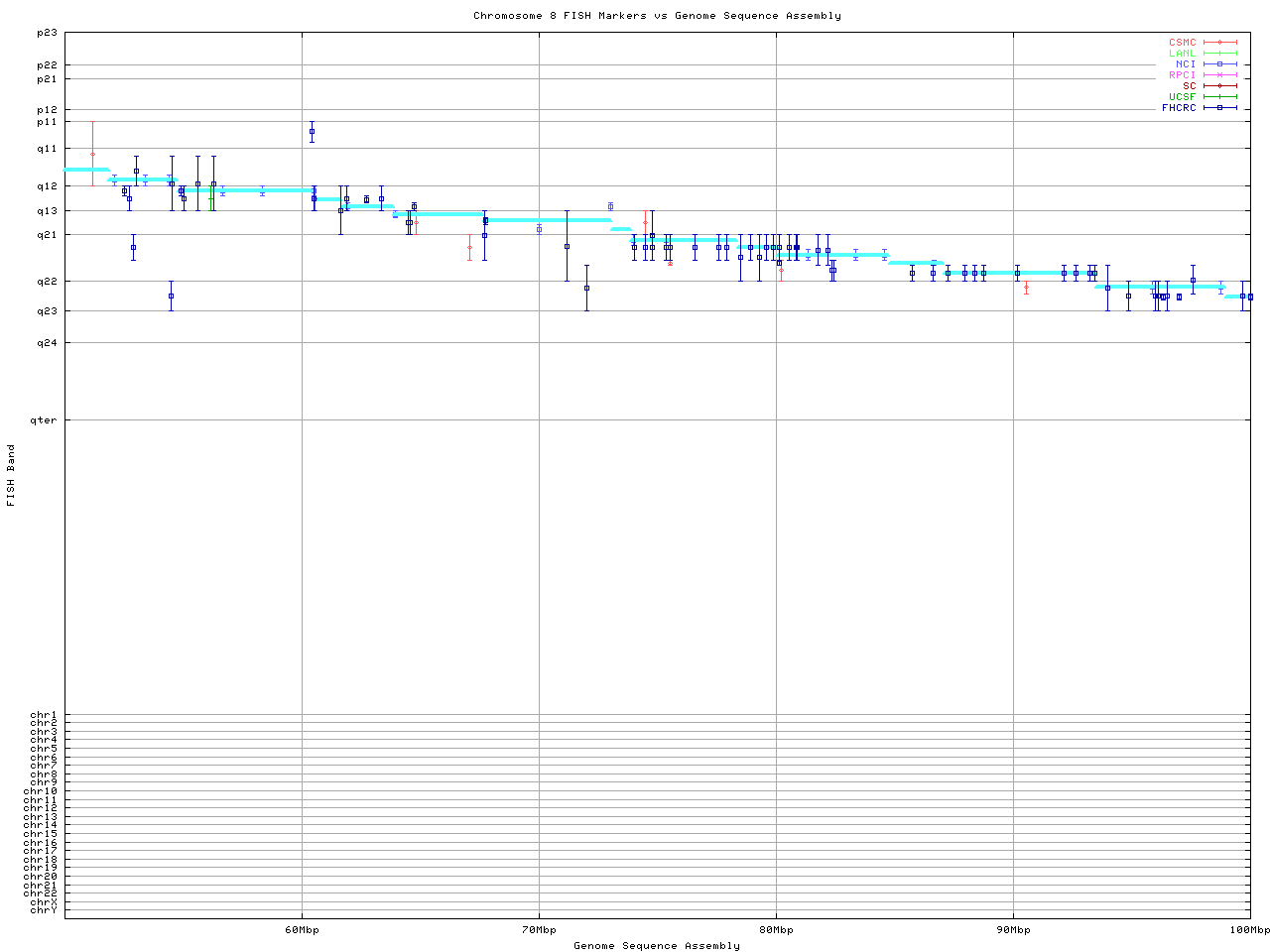This screenshot has width=1270, height=952.
Task: Click the 60Mbp x-axis tick label
Action: [x=302, y=930]
